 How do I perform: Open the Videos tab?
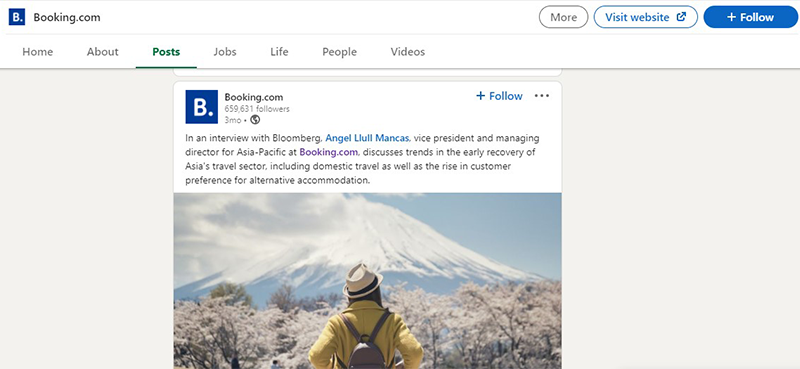pos(408,52)
